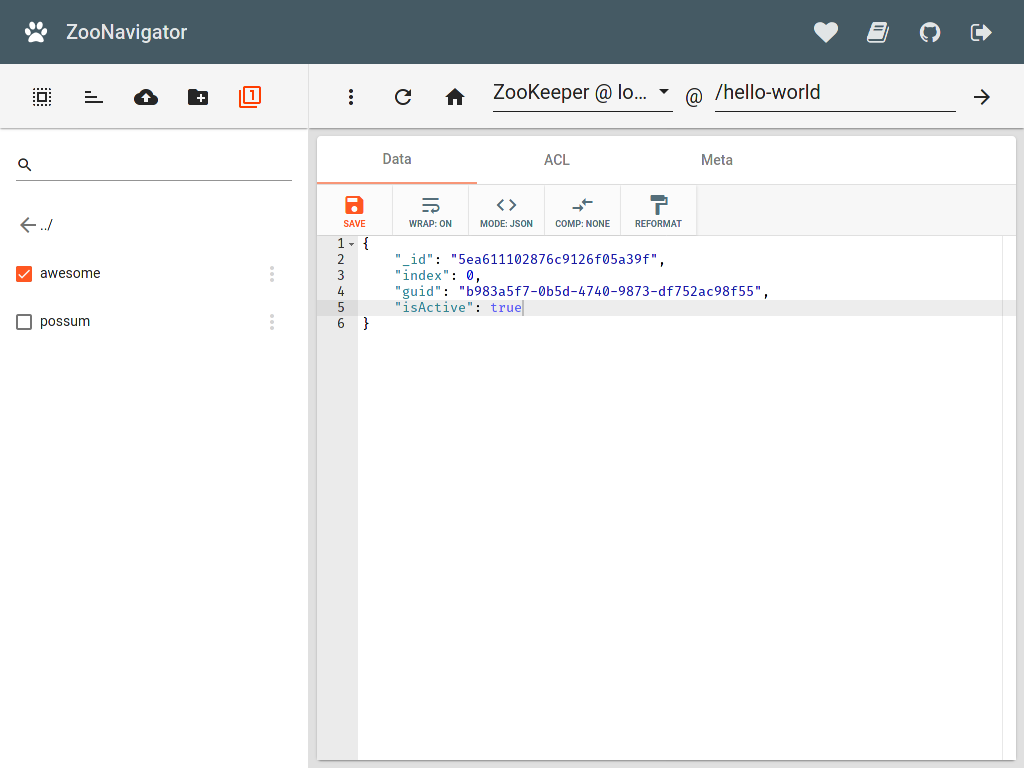The image size is (1024, 768).
Task: Navigate home using the house icon
Action: [455, 96]
